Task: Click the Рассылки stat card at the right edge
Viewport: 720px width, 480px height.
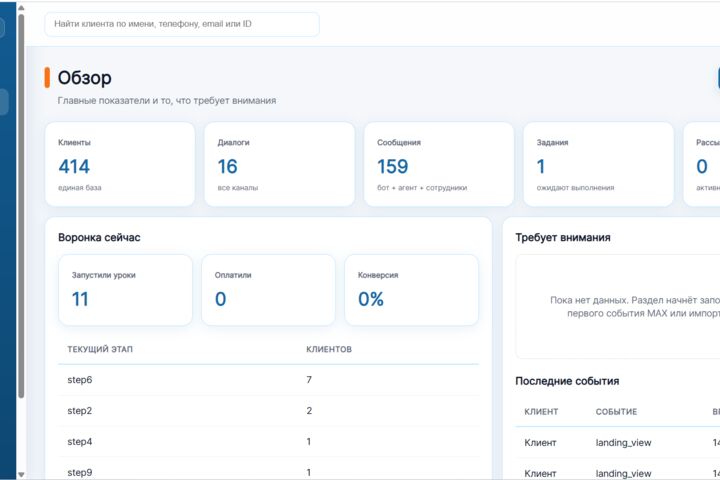Action: (702, 164)
